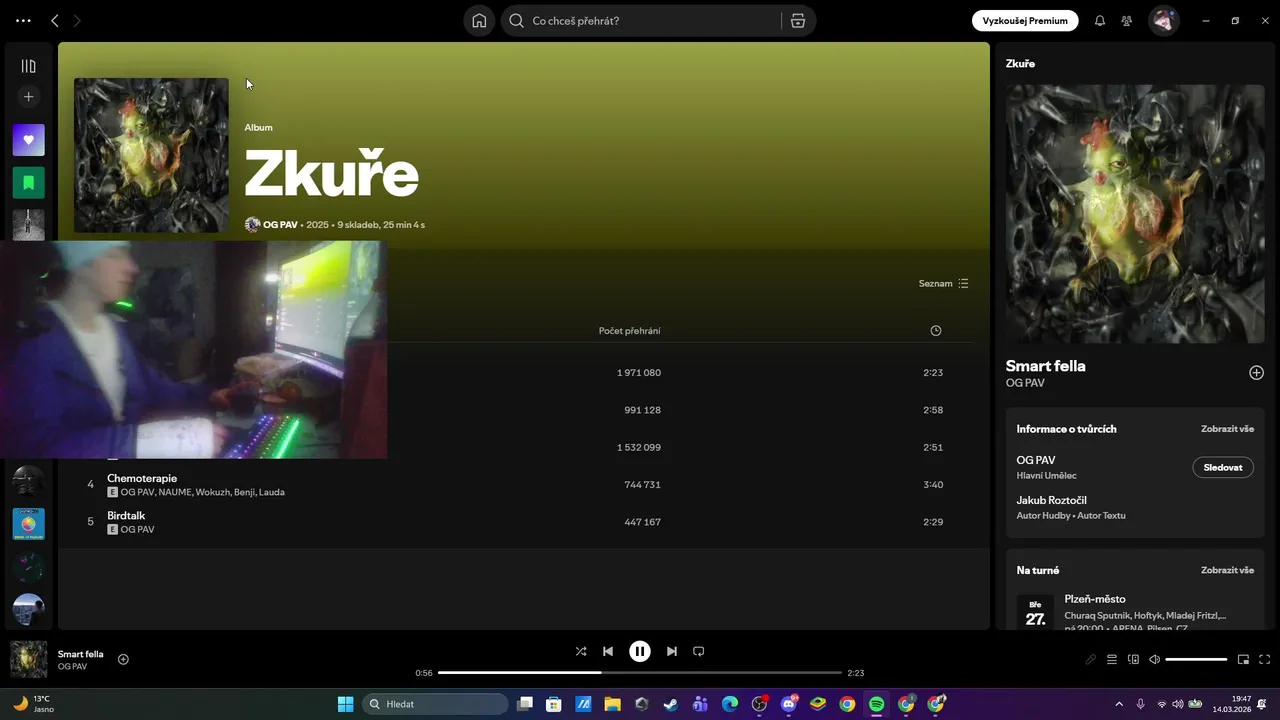Create playlist with plus in sidebar
The height and width of the screenshot is (720, 1280).
[28, 97]
